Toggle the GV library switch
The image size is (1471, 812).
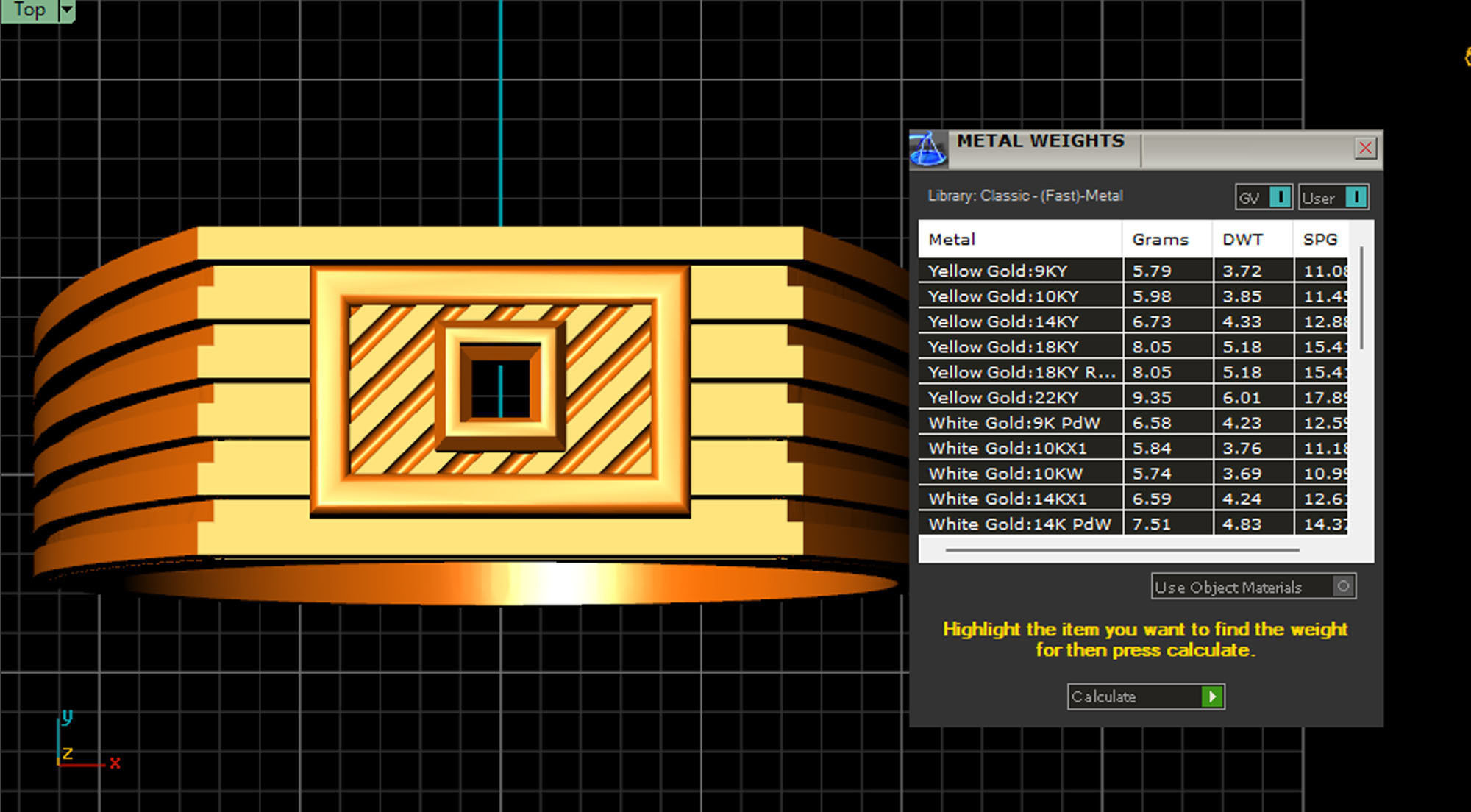tap(1280, 197)
